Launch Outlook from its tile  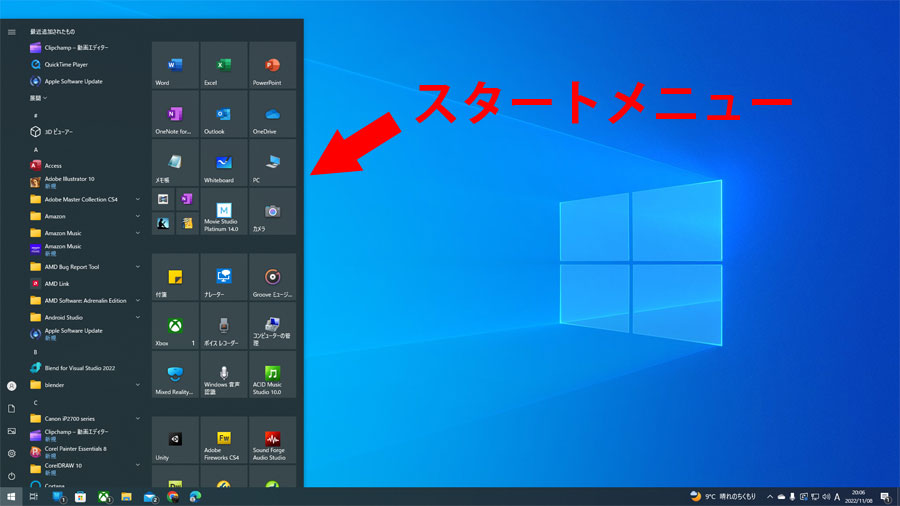click(224, 114)
